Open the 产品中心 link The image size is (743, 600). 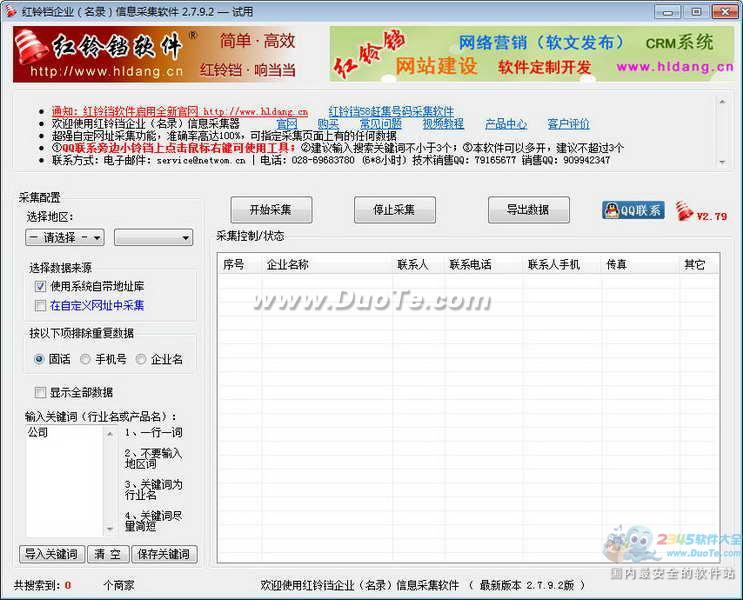pos(506,124)
